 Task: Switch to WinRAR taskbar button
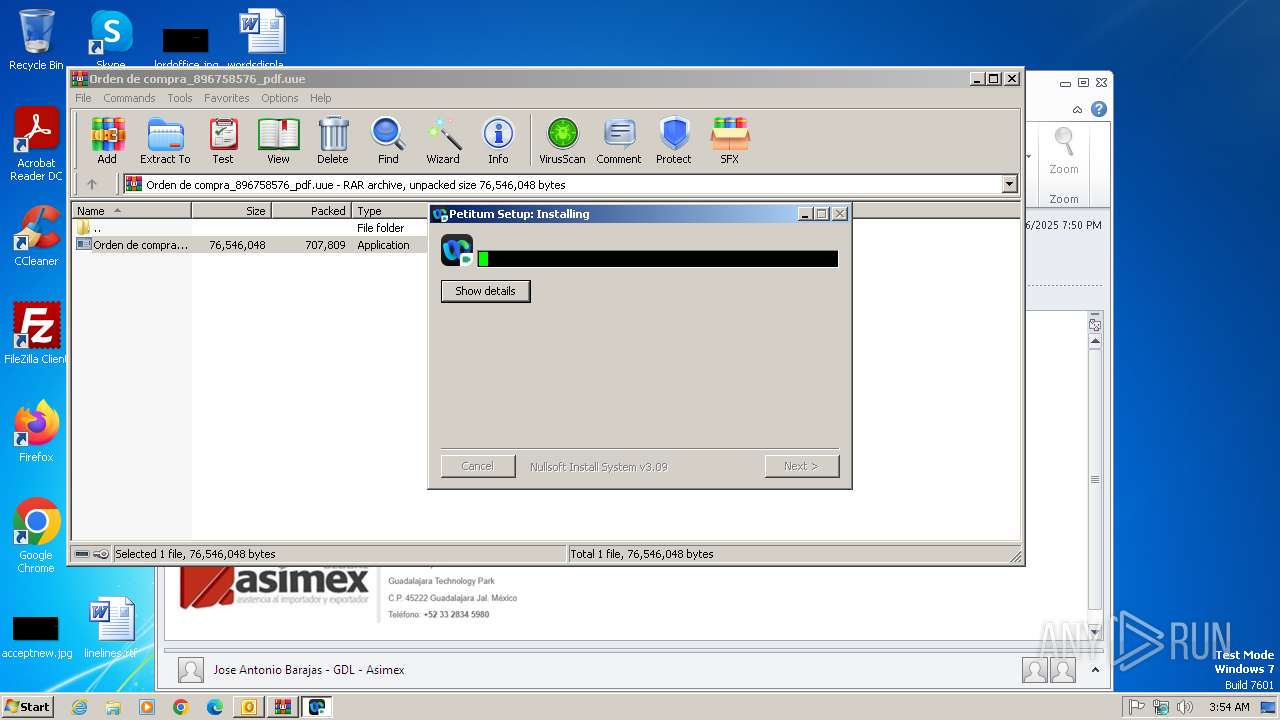(x=282, y=707)
